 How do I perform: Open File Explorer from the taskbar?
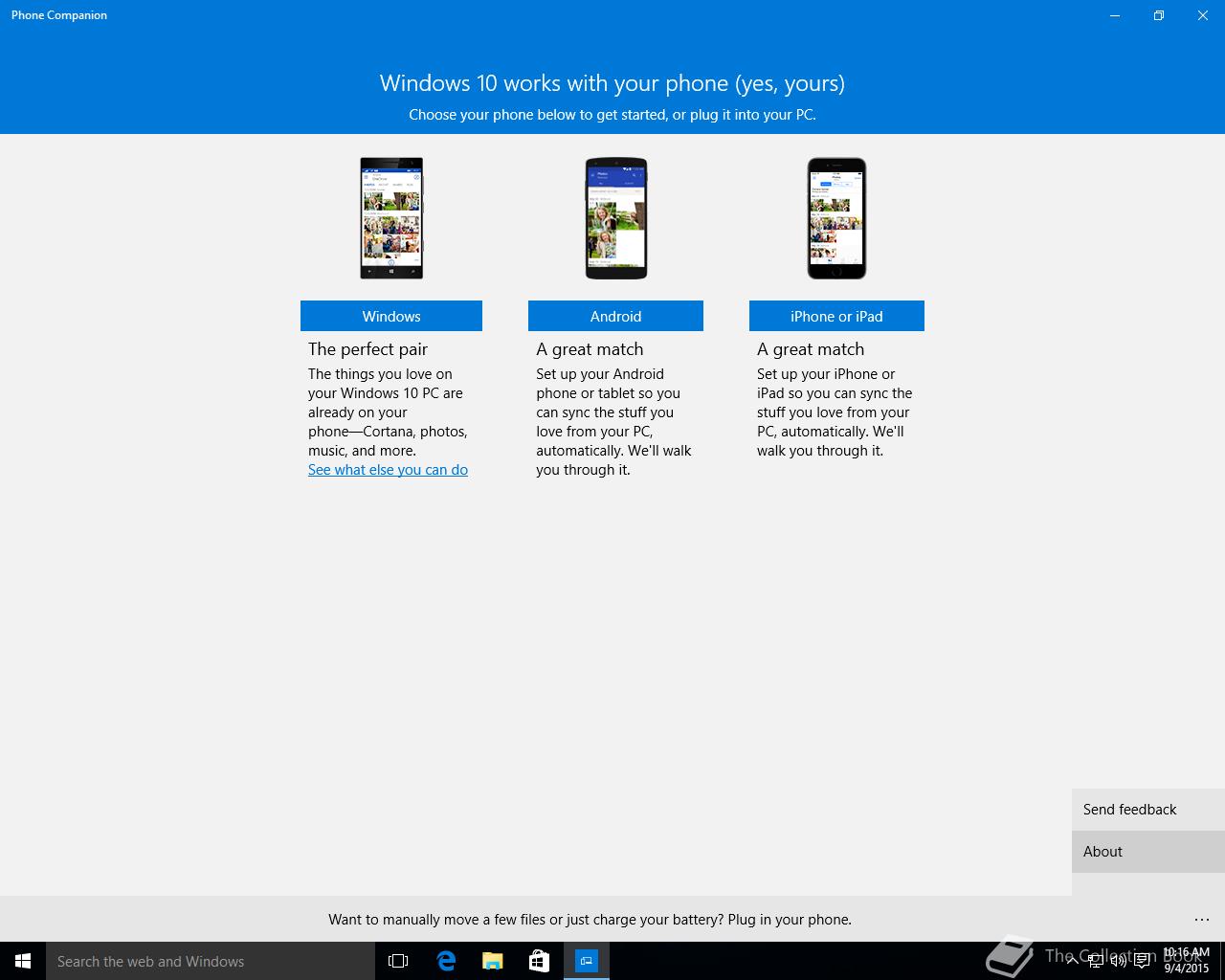492,961
